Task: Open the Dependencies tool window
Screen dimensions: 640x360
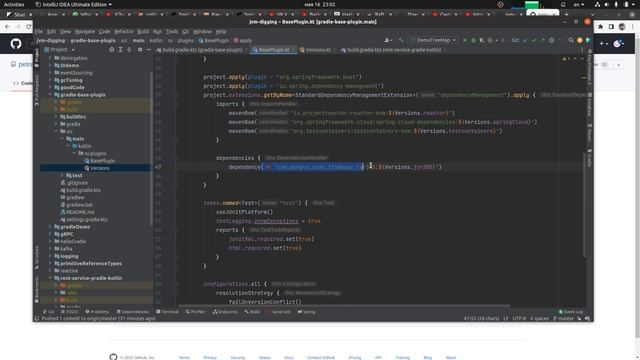Action: [133, 312]
